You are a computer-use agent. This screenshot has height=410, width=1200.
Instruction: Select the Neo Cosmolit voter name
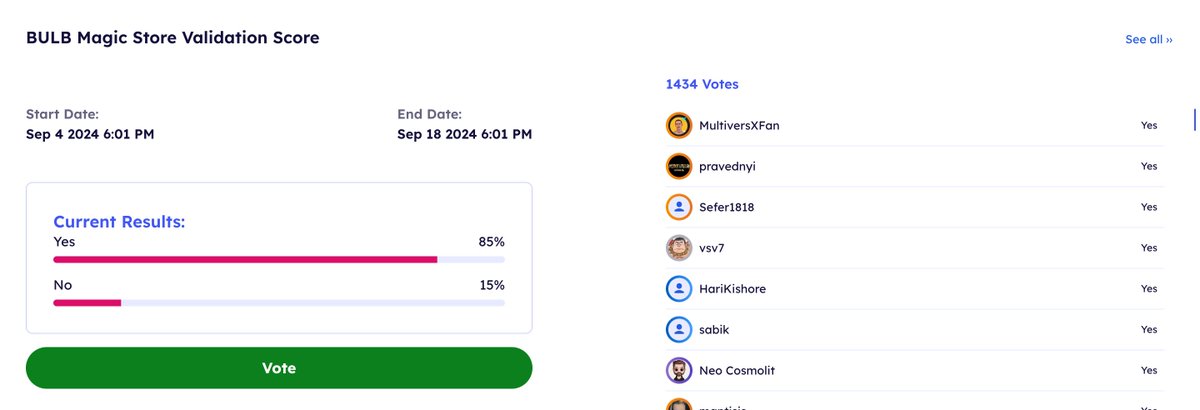(x=737, y=370)
